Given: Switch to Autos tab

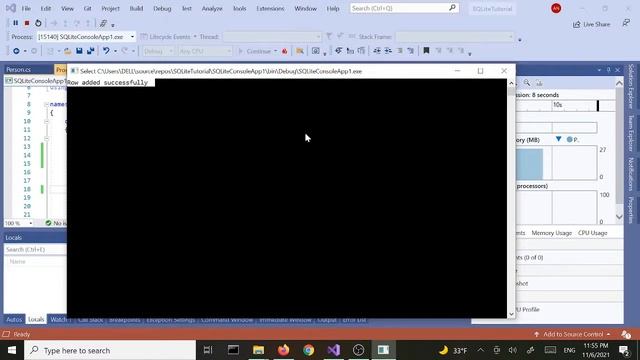Looking at the screenshot, I should 14,320.
